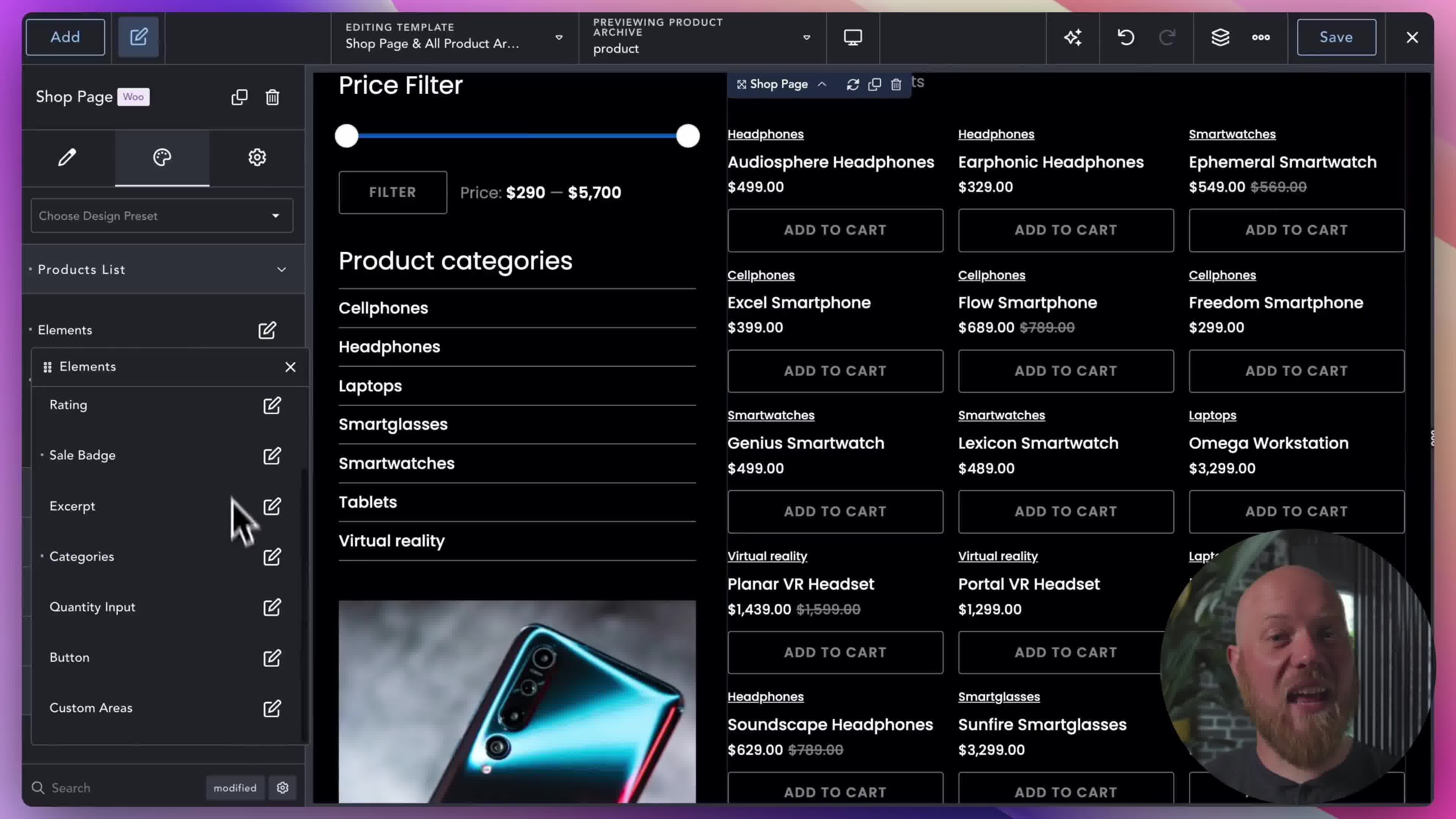Open the Choose Design Preset dropdown
The width and height of the screenshot is (1456, 819).
click(x=162, y=215)
